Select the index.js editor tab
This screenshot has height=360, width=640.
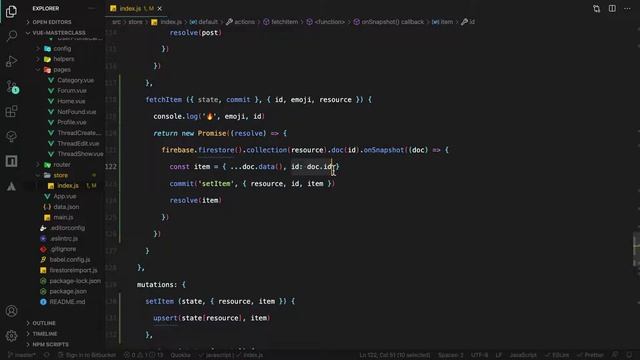click(136, 9)
